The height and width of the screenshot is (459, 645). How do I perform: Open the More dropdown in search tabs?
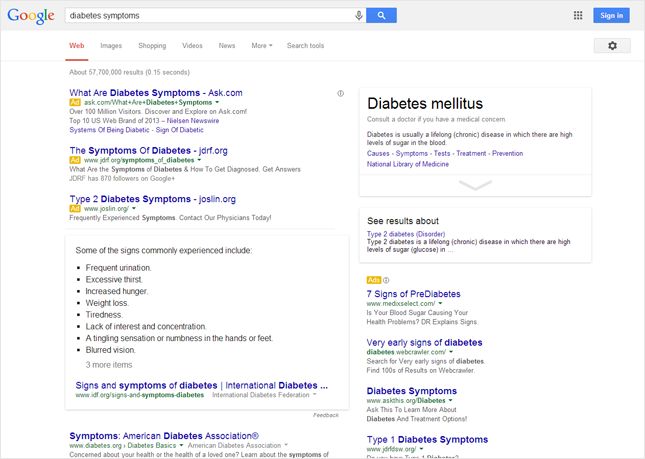(262, 46)
